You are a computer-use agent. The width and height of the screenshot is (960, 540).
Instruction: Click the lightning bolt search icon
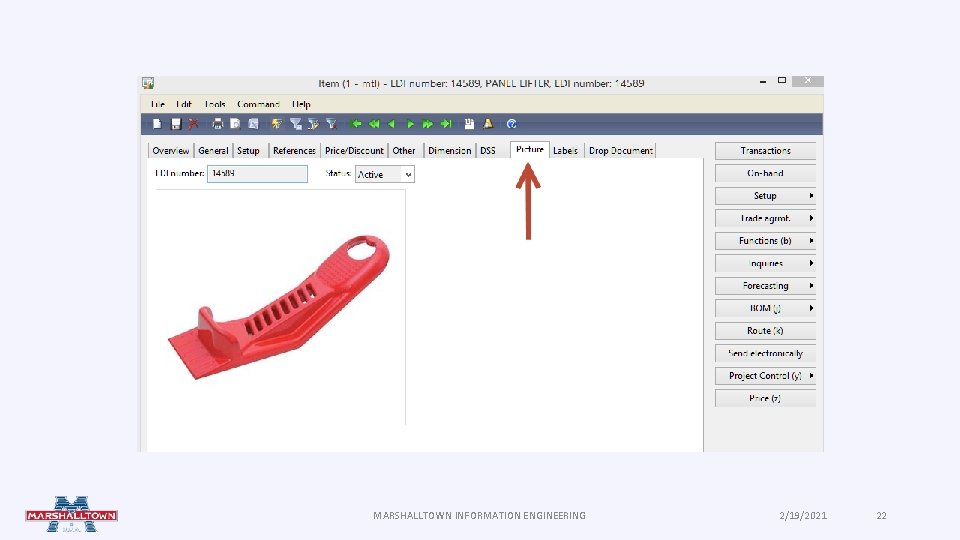pyautogui.click(x=277, y=124)
